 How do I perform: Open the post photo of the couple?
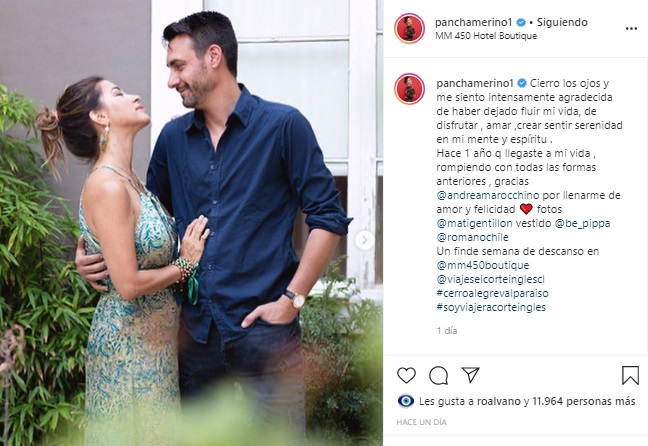tap(191, 223)
